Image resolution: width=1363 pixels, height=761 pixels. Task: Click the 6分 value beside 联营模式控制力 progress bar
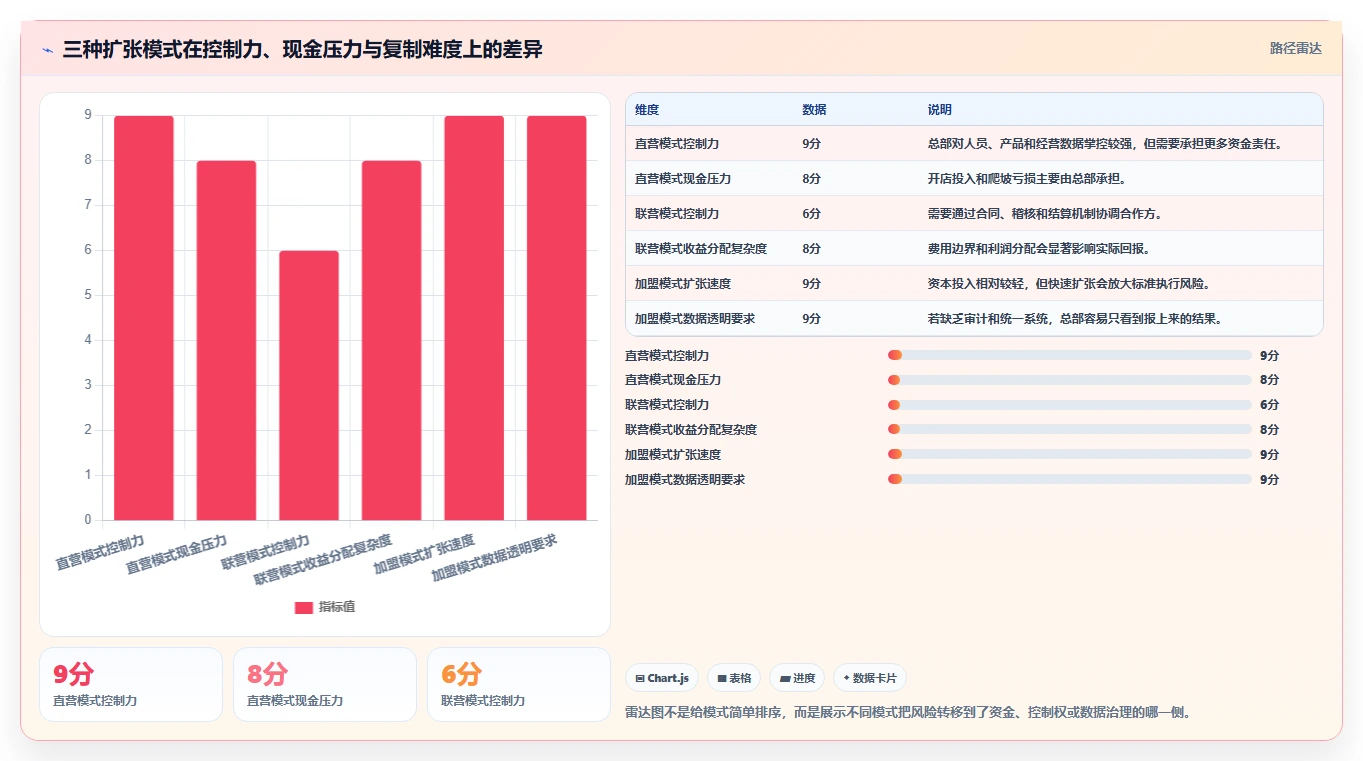(1269, 405)
